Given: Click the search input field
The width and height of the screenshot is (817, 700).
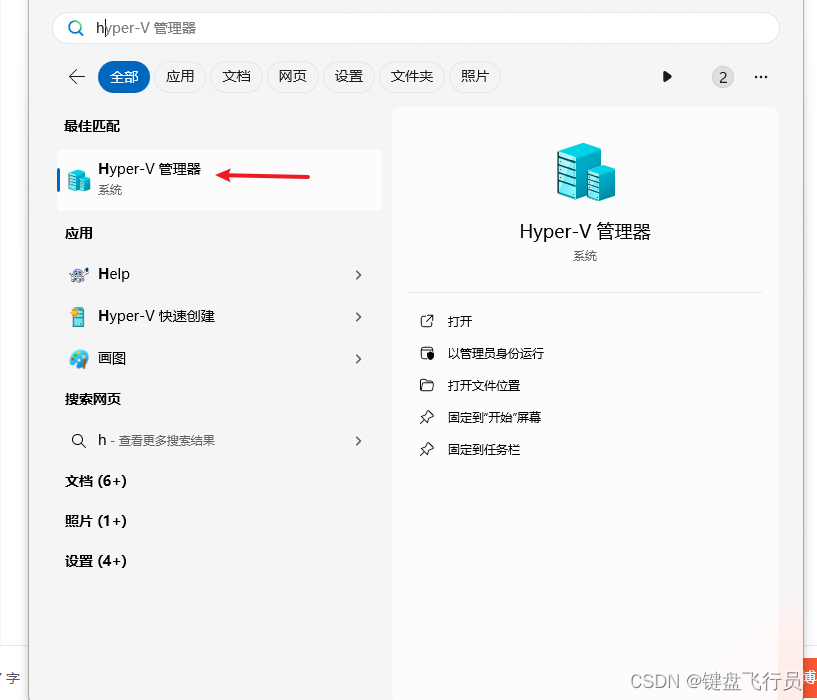Looking at the screenshot, I should click(x=415, y=28).
